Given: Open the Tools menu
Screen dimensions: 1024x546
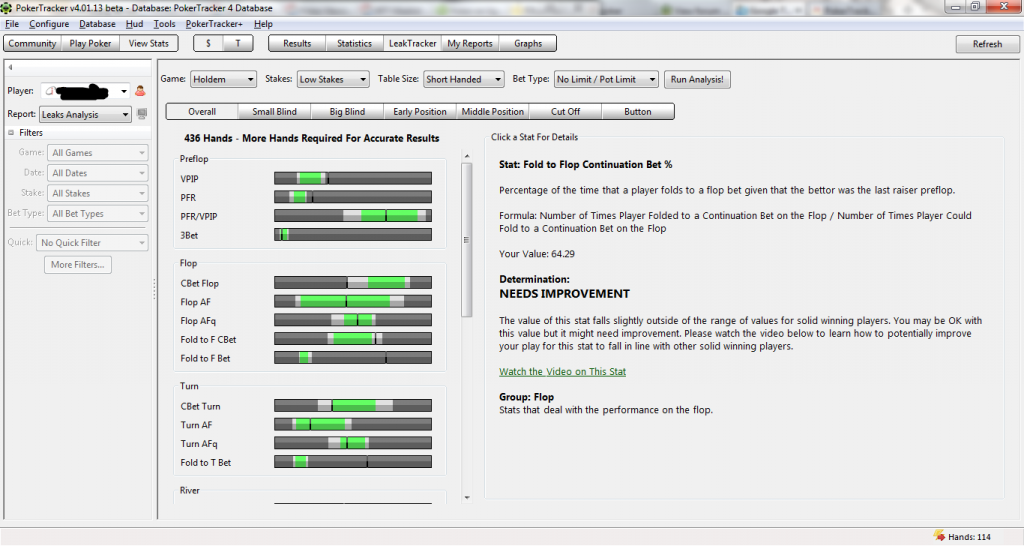Looking at the screenshot, I should coord(165,24).
